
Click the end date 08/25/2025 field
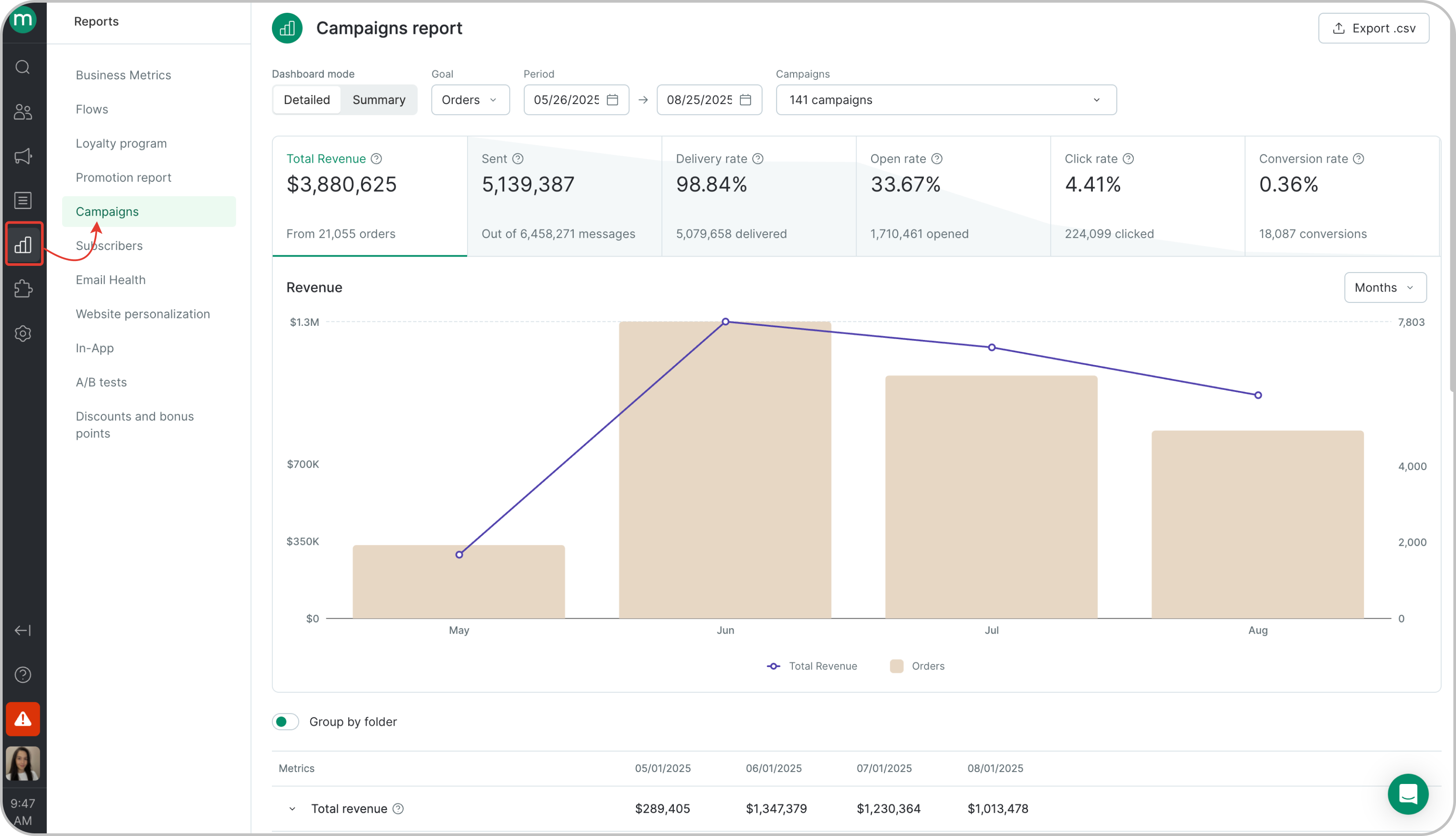pos(709,100)
